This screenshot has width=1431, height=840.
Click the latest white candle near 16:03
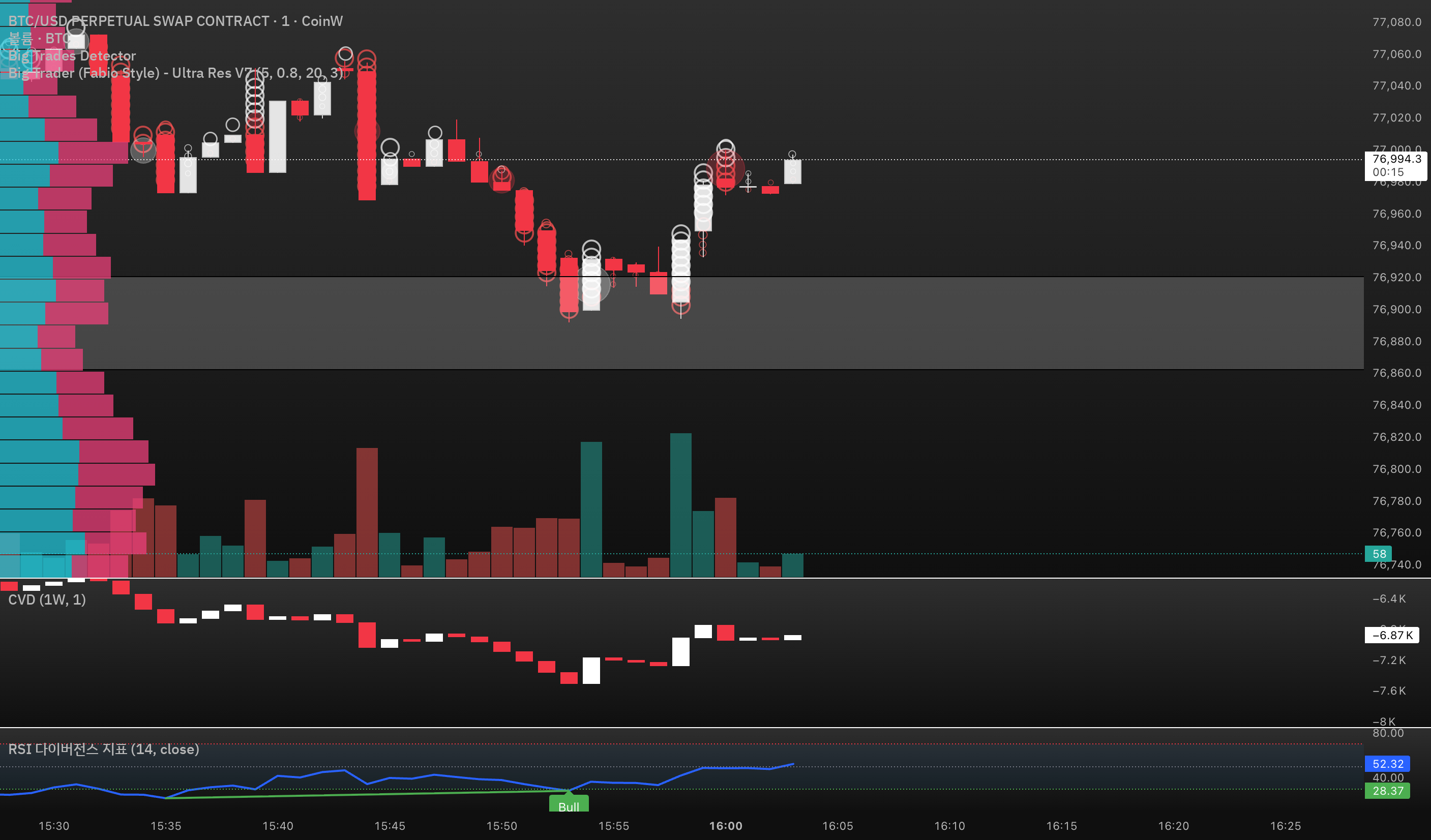tap(793, 171)
